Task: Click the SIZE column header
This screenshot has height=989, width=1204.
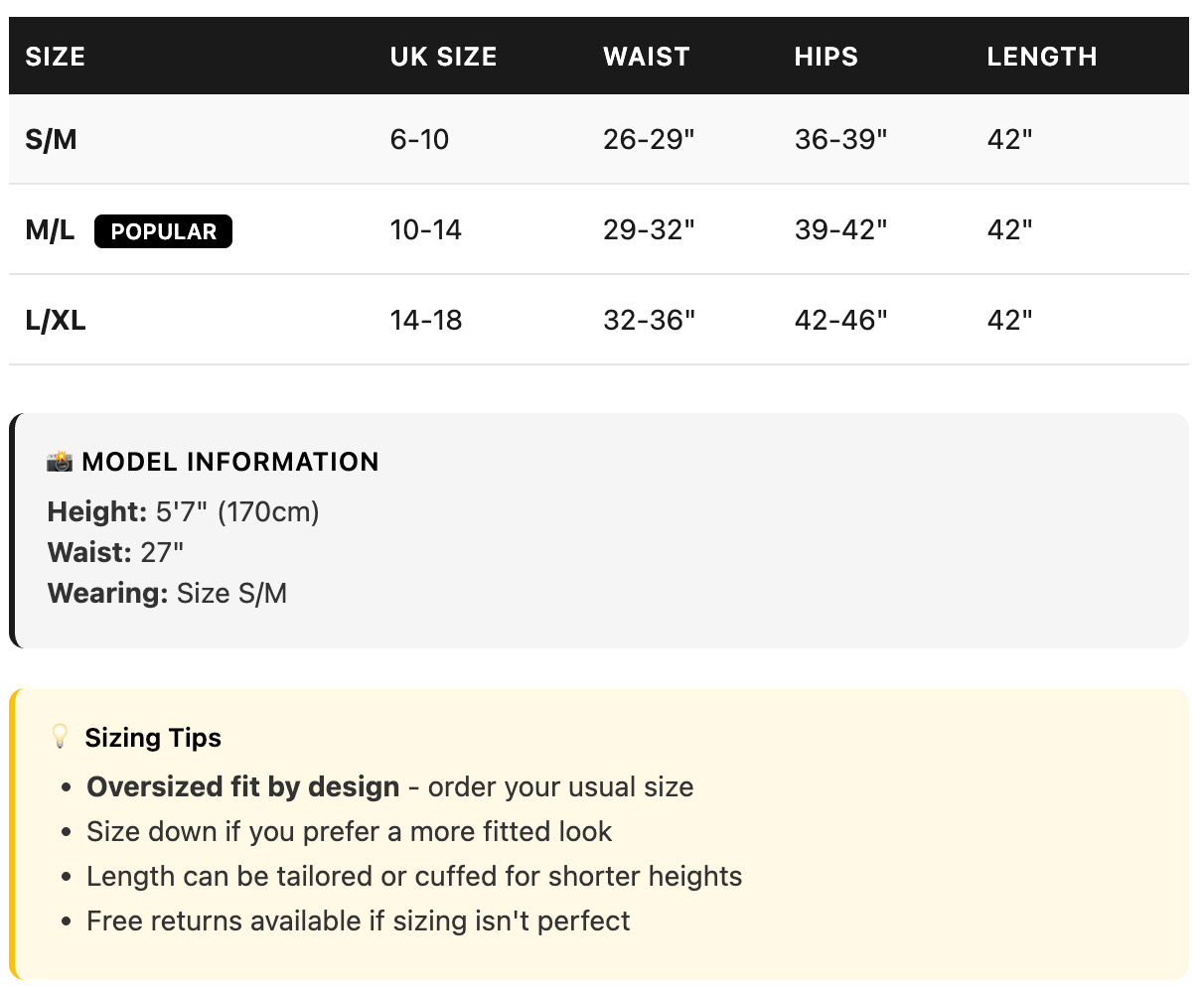Action: [x=56, y=57]
